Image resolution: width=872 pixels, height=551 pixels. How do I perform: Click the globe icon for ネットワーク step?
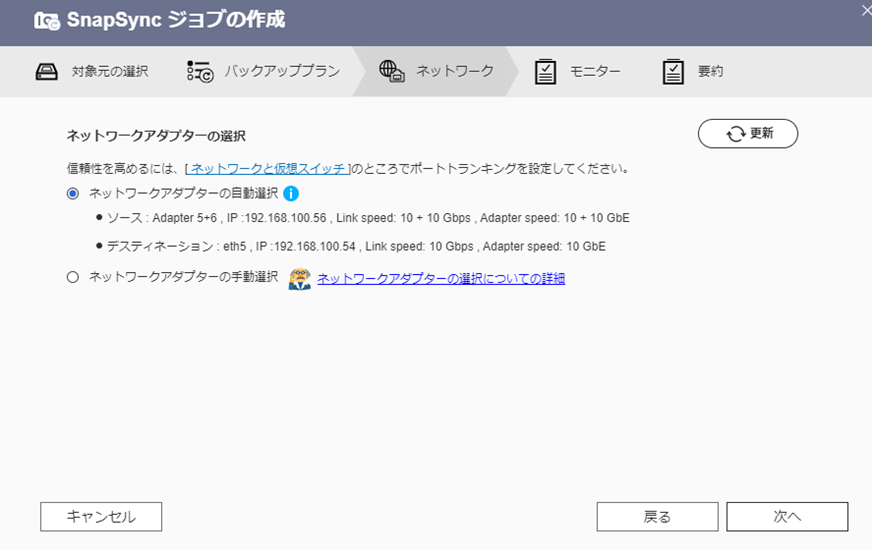click(x=391, y=71)
